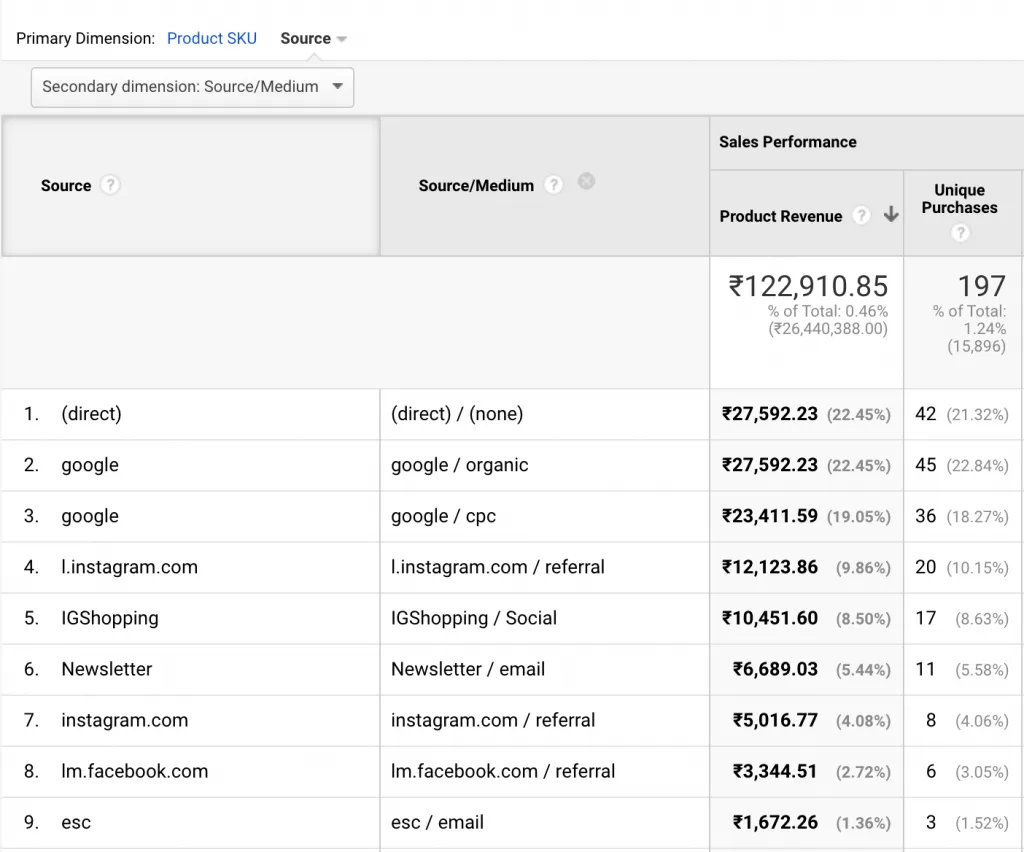Screen dimensions: 1024x852
Task: Sort by the Unique Purchases column header
Action: tap(959, 198)
